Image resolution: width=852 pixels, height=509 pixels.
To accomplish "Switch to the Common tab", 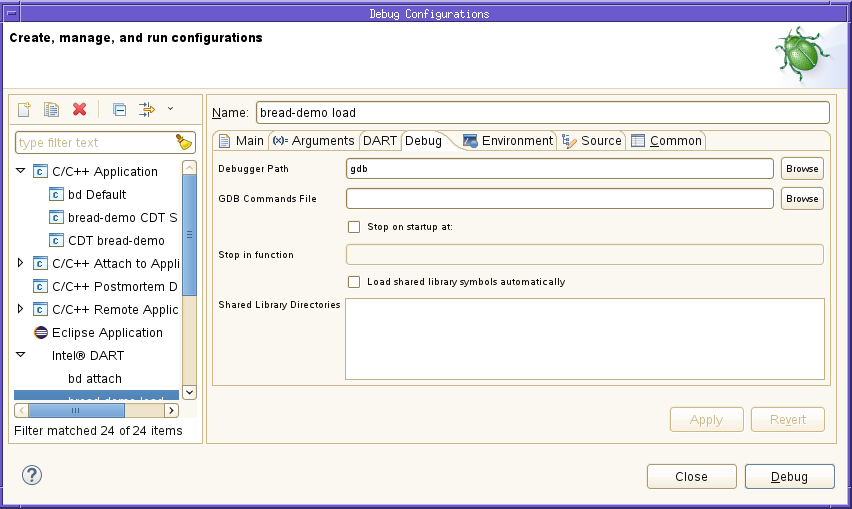I will pos(667,141).
